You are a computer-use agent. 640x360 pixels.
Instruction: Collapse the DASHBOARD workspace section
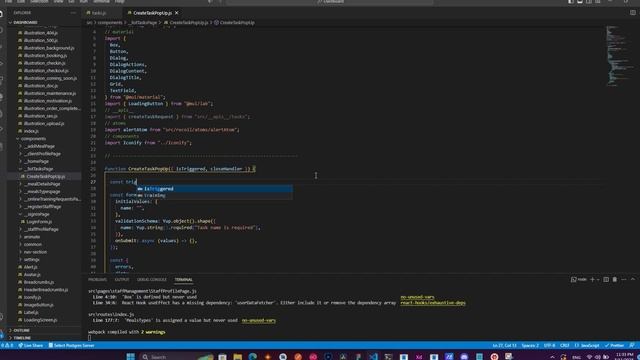[x=24, y=22]
